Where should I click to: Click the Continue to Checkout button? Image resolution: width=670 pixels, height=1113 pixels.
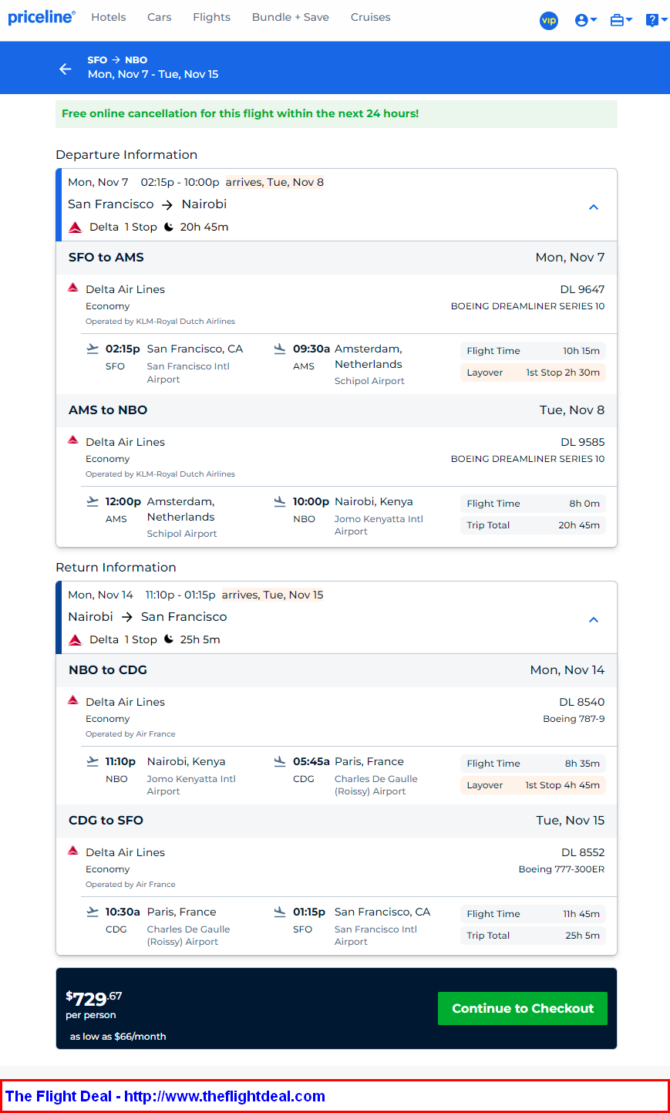pyautogui.click(x=522, y=1008)
